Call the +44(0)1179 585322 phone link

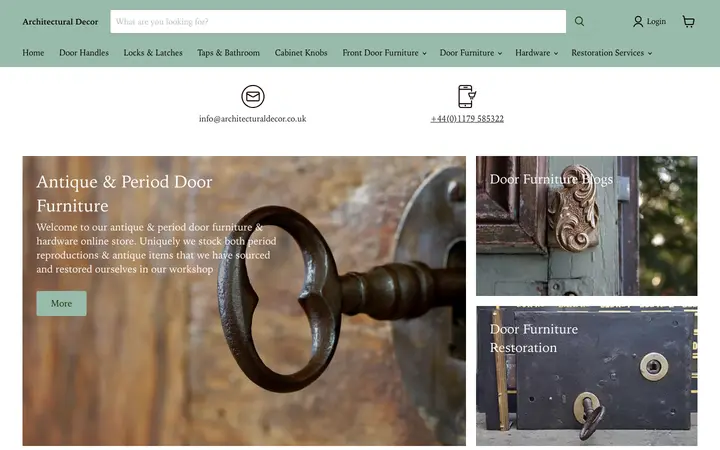[x=467, y=118]
